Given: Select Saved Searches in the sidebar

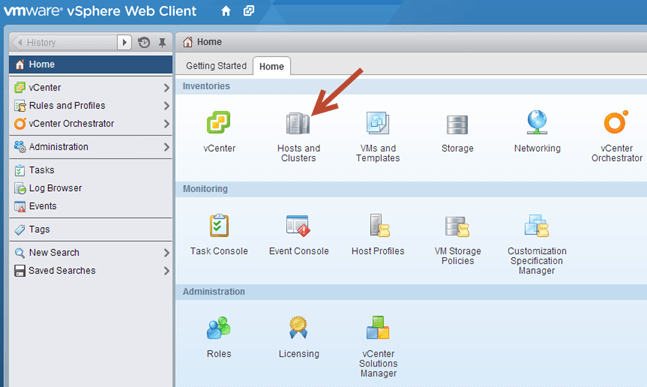Looking at the screenshot, I should click(x=90, y=271).
